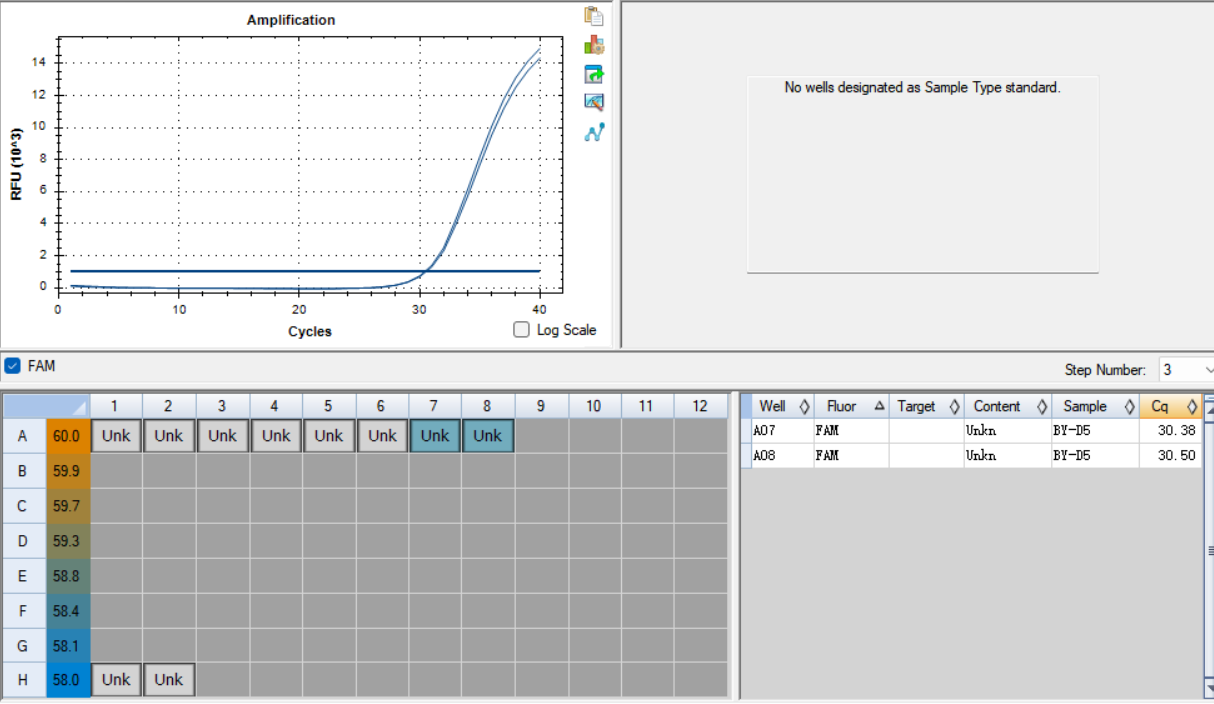Viewport: 1214px width, 704px height.
Task: Sort by the Cq column header
Action: [1170, 406]
